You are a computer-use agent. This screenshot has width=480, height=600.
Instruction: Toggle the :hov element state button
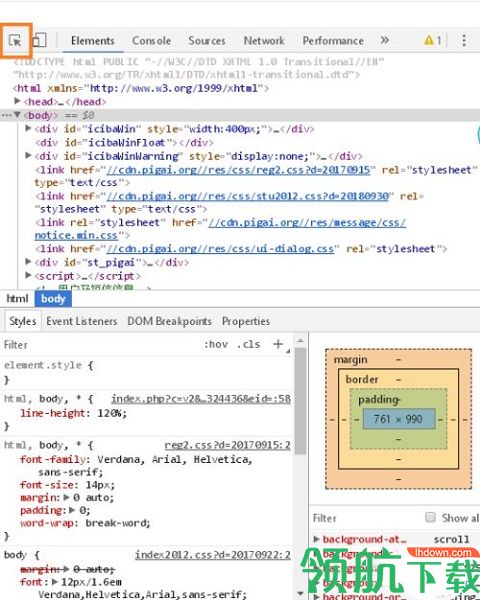216,344
